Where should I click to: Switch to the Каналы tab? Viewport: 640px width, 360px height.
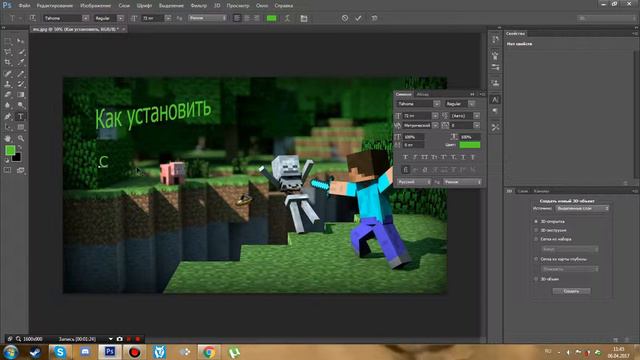point(541,191)
